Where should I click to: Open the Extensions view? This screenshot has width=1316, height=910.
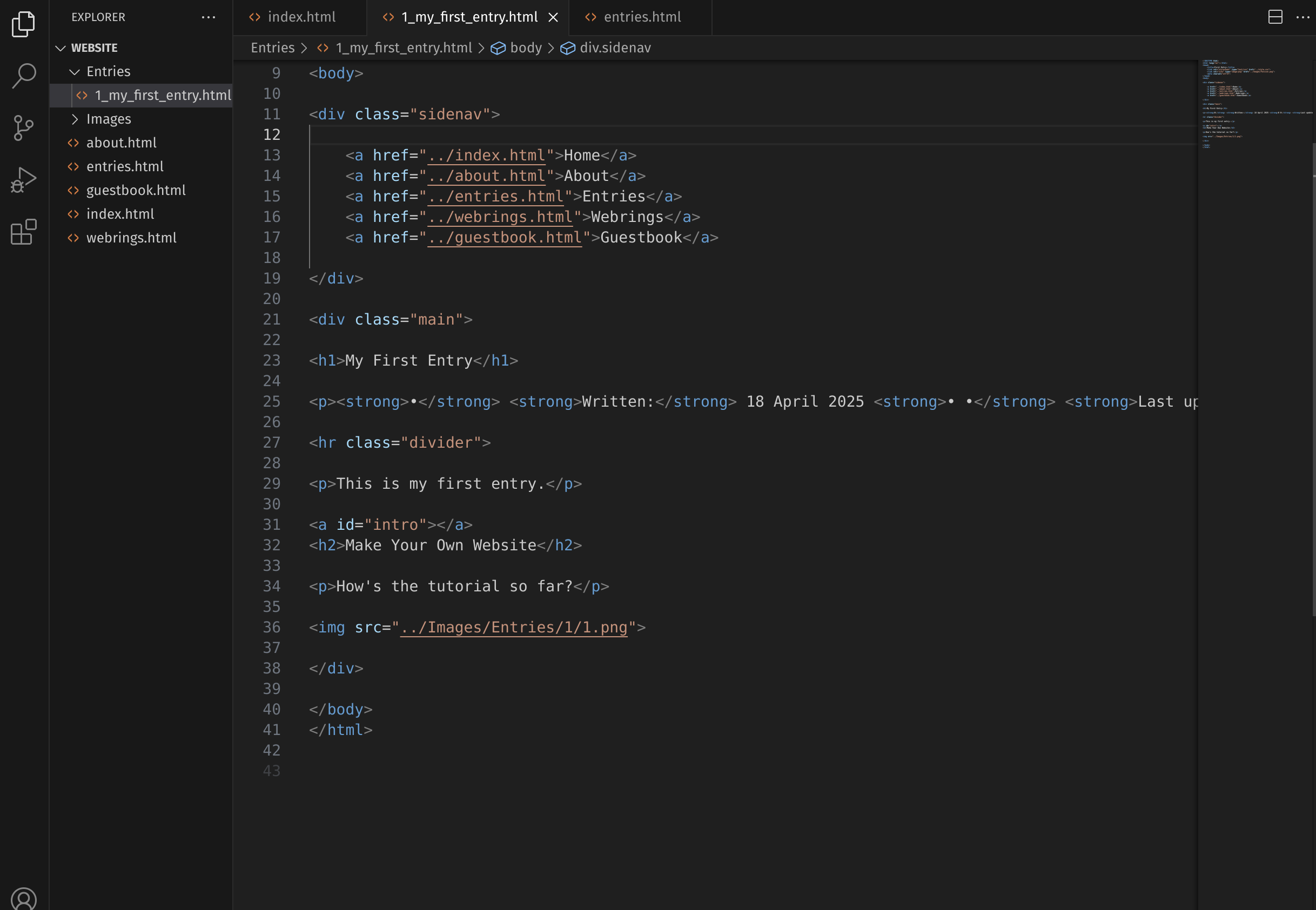[x=23, y=232]
